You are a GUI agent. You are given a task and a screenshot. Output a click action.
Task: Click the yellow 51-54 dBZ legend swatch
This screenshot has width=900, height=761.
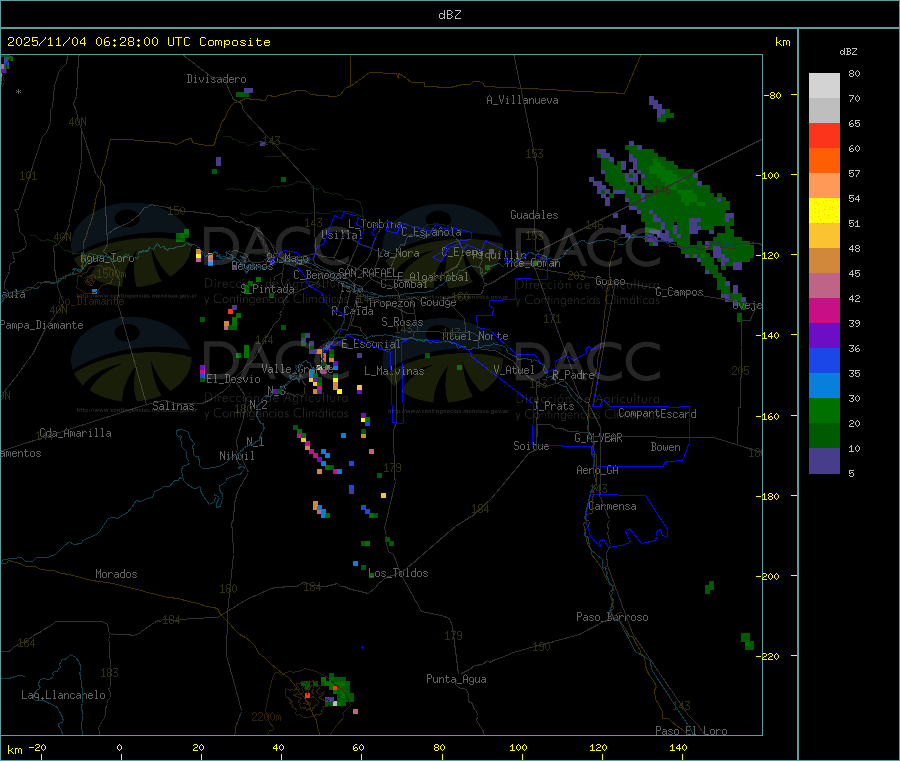click(x=824, y=211)
